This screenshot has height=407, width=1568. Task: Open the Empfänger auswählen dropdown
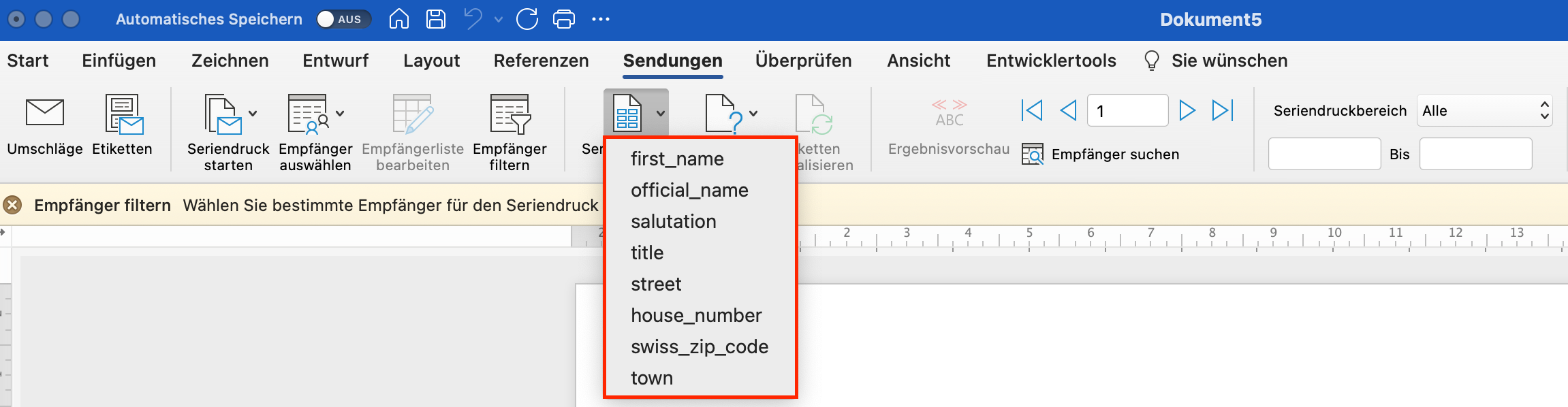pos(340,114)
